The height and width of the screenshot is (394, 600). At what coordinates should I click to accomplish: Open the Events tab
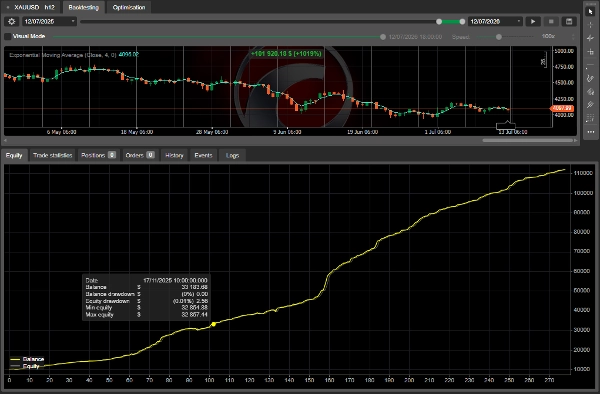click(x=203, y=155)
